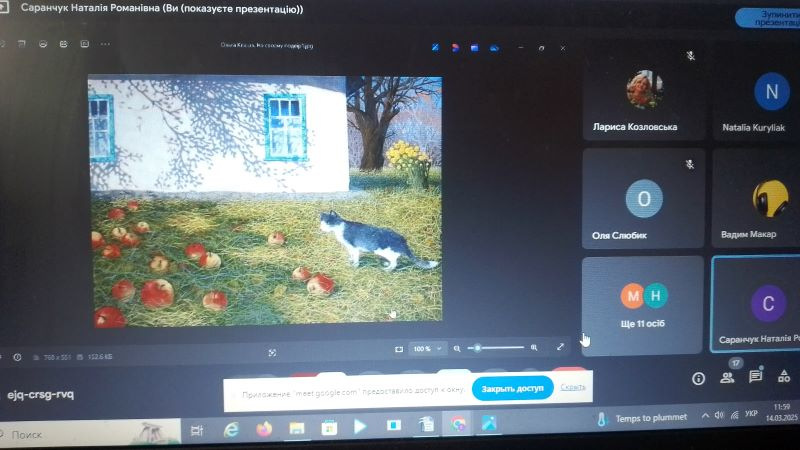This screenshot has width=800, height=450.
Task: Select the Оля Слюбик participant tile
Action: pyautogui.click(x=643, y=198)
